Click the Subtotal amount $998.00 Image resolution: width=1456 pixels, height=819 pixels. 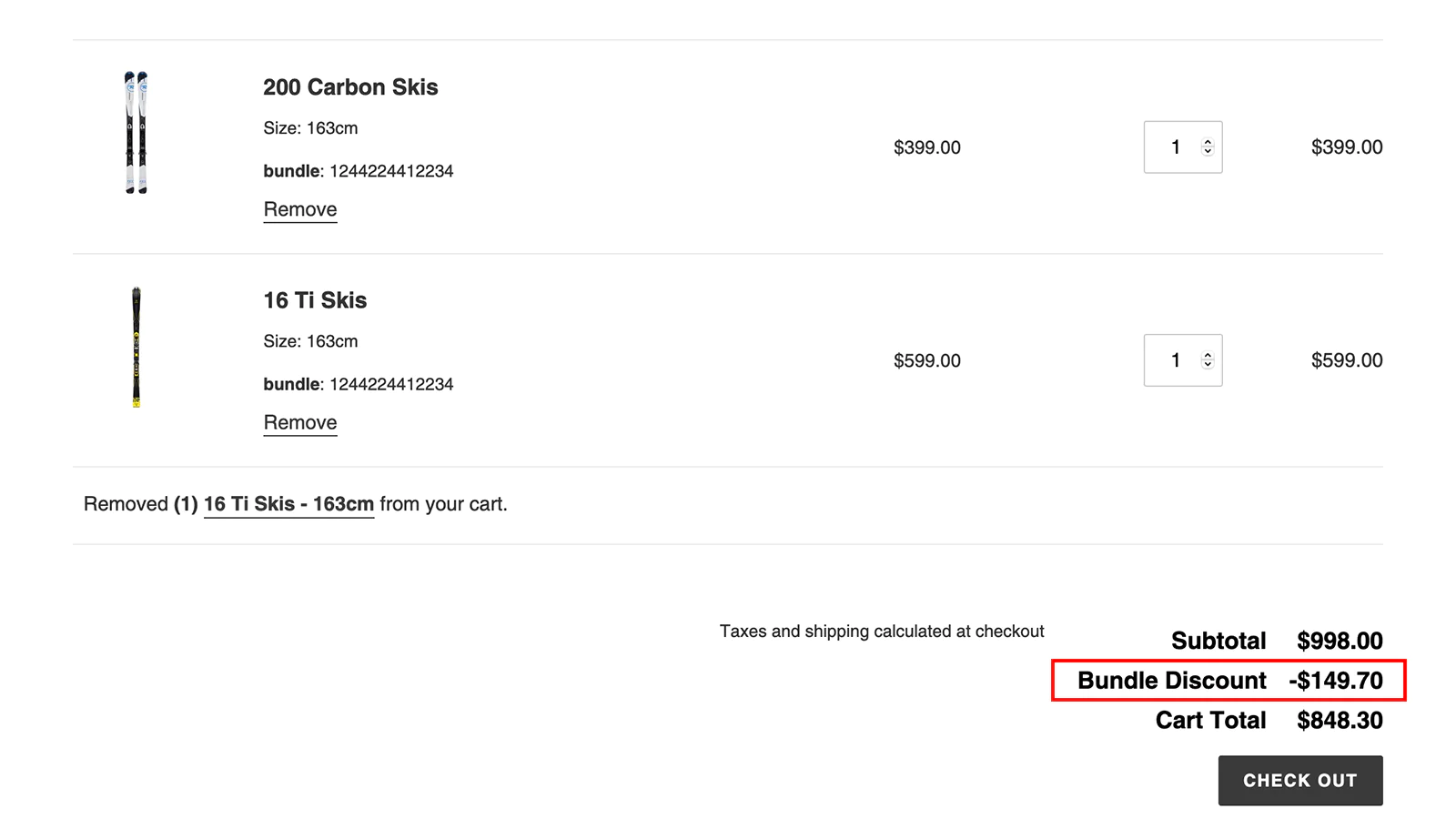click(x=1340, y=641)
